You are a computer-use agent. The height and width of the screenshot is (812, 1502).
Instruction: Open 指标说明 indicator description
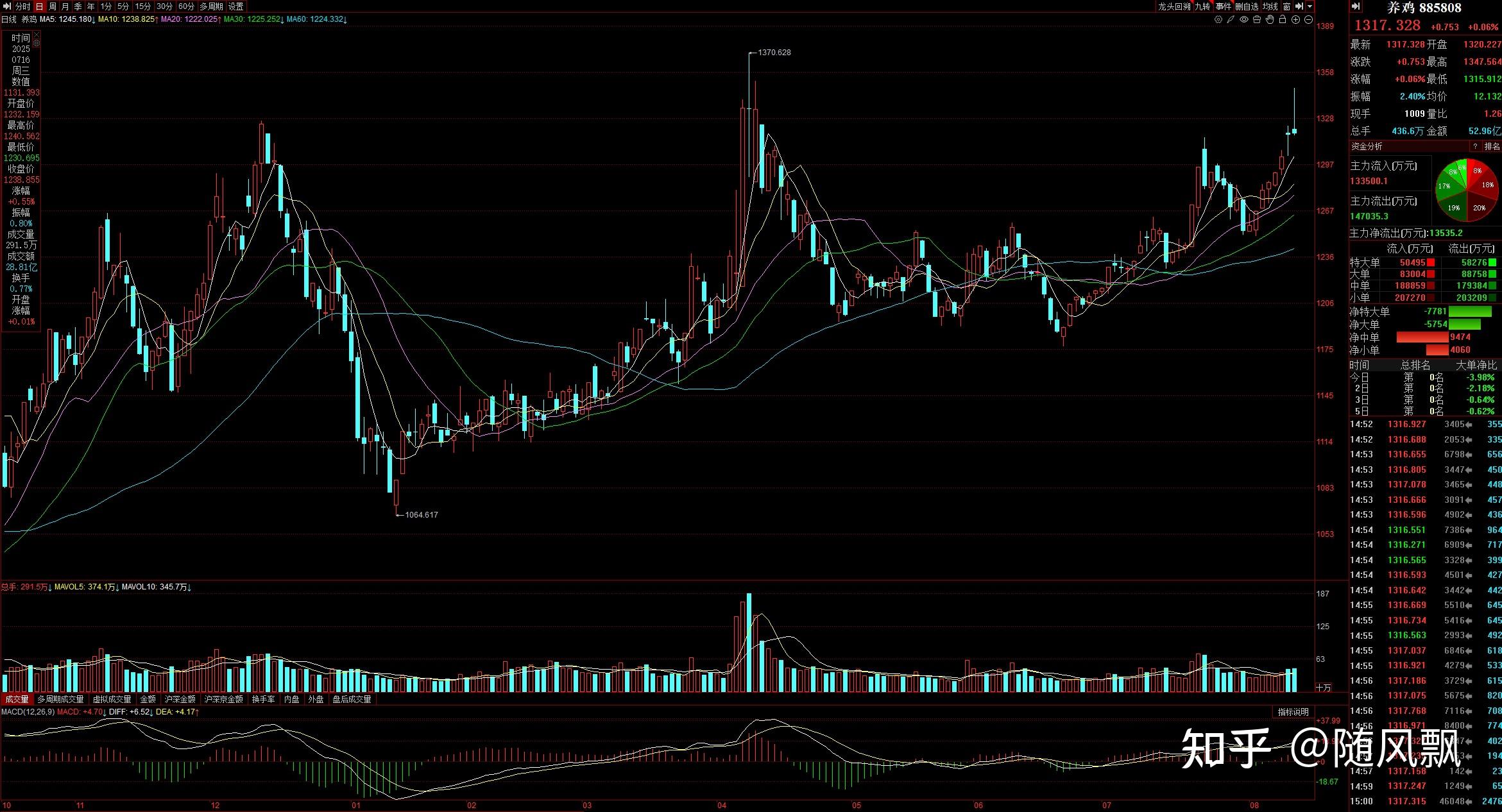1293,712
